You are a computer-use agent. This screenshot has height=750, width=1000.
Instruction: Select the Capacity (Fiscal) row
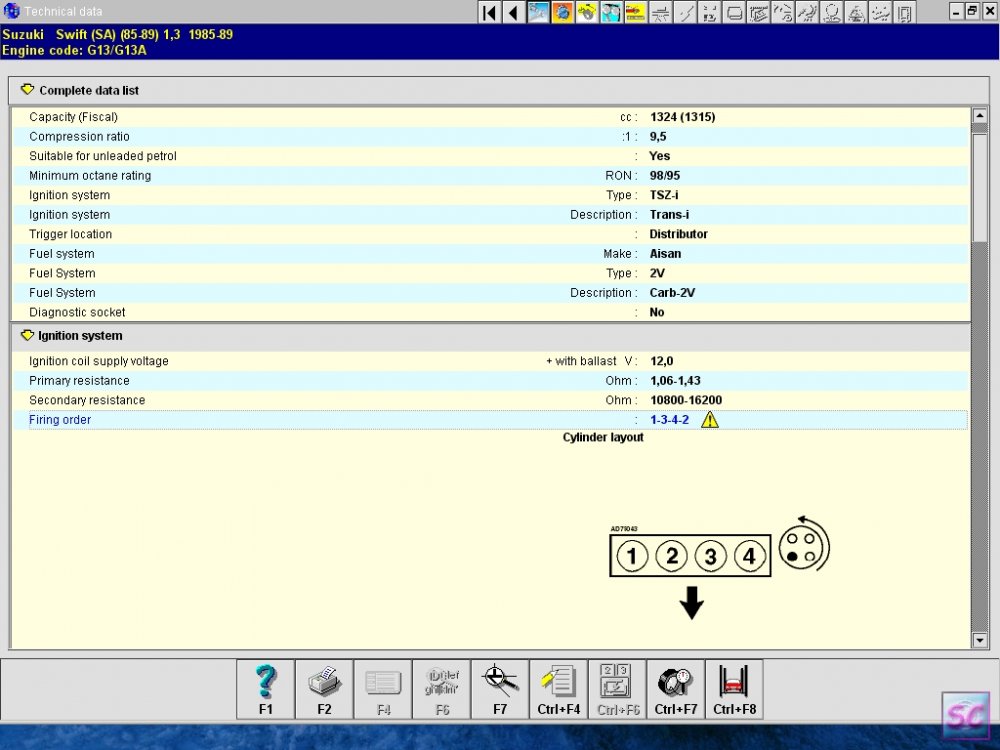pos(490,117)
